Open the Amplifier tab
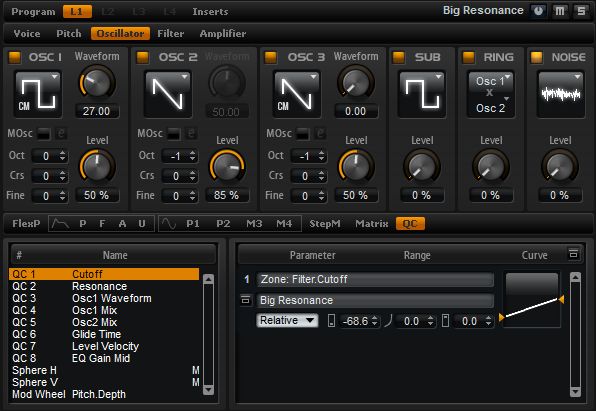The height and width of the screenshot is (411, 596). point(223,33)
